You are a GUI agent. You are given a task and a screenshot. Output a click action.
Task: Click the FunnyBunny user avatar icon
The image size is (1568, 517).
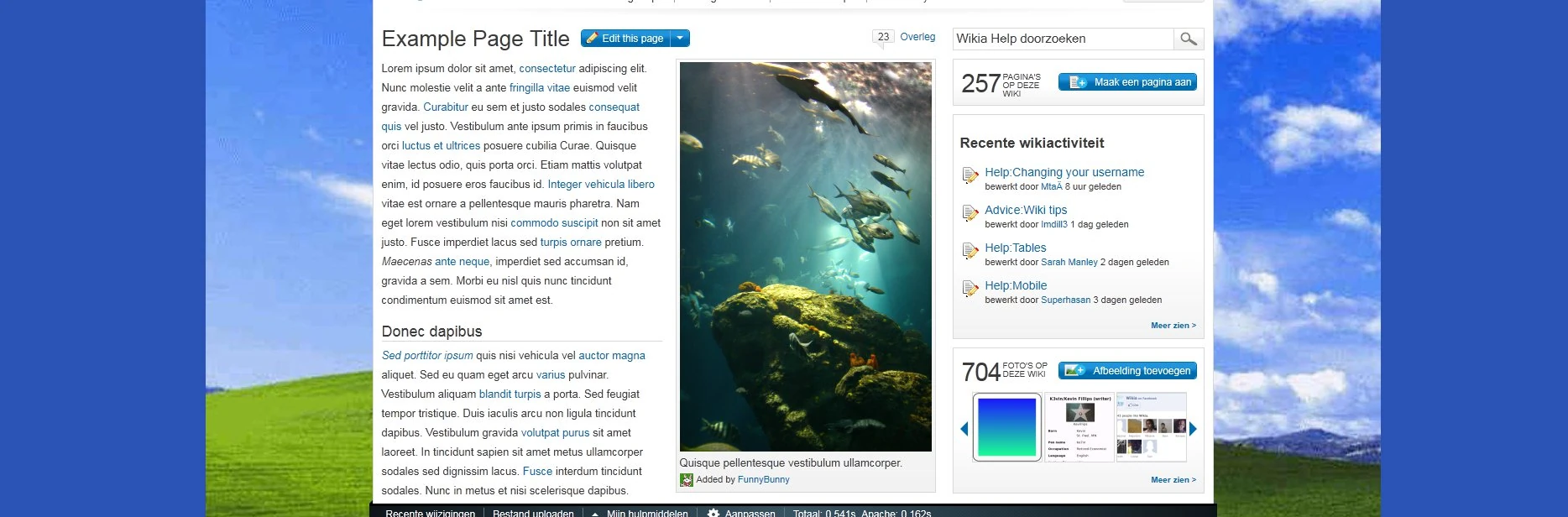(x=687, y=480)
